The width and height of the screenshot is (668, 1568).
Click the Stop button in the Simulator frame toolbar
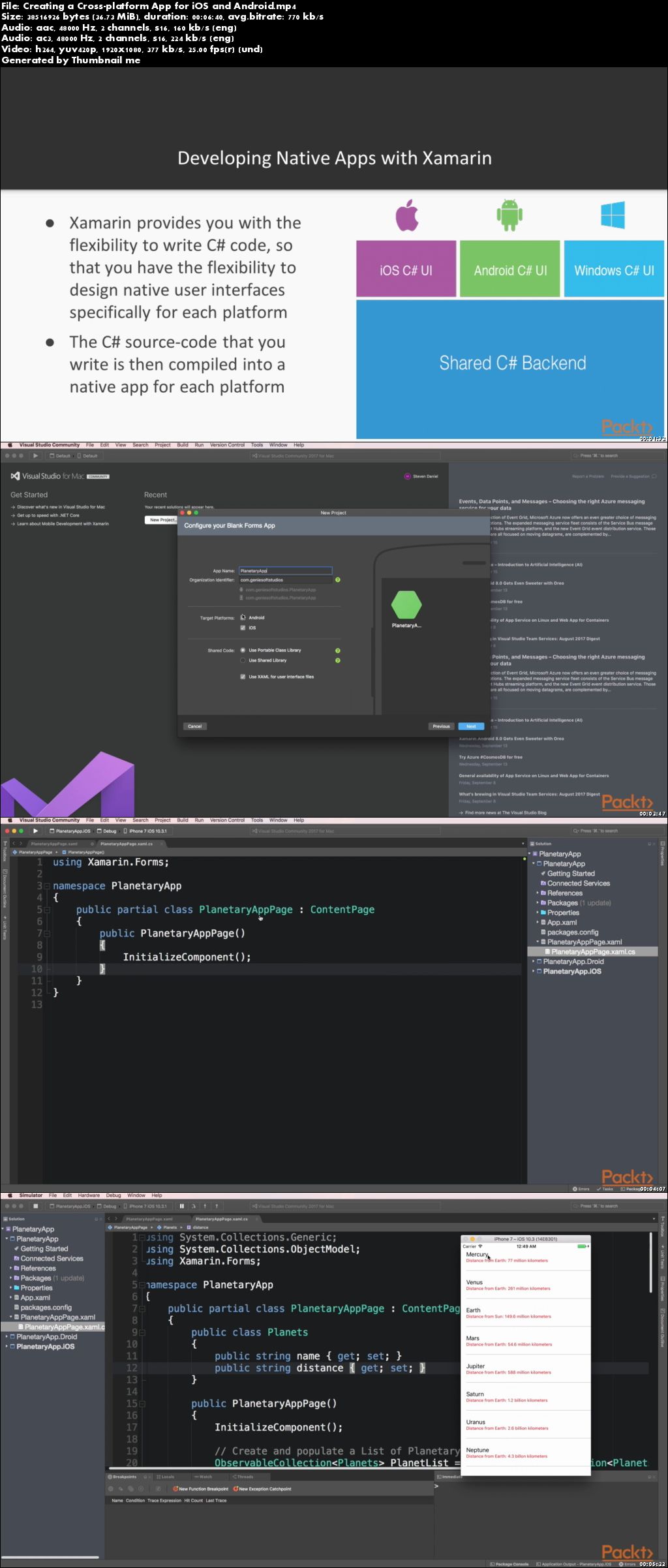(x=35, y=1206)
